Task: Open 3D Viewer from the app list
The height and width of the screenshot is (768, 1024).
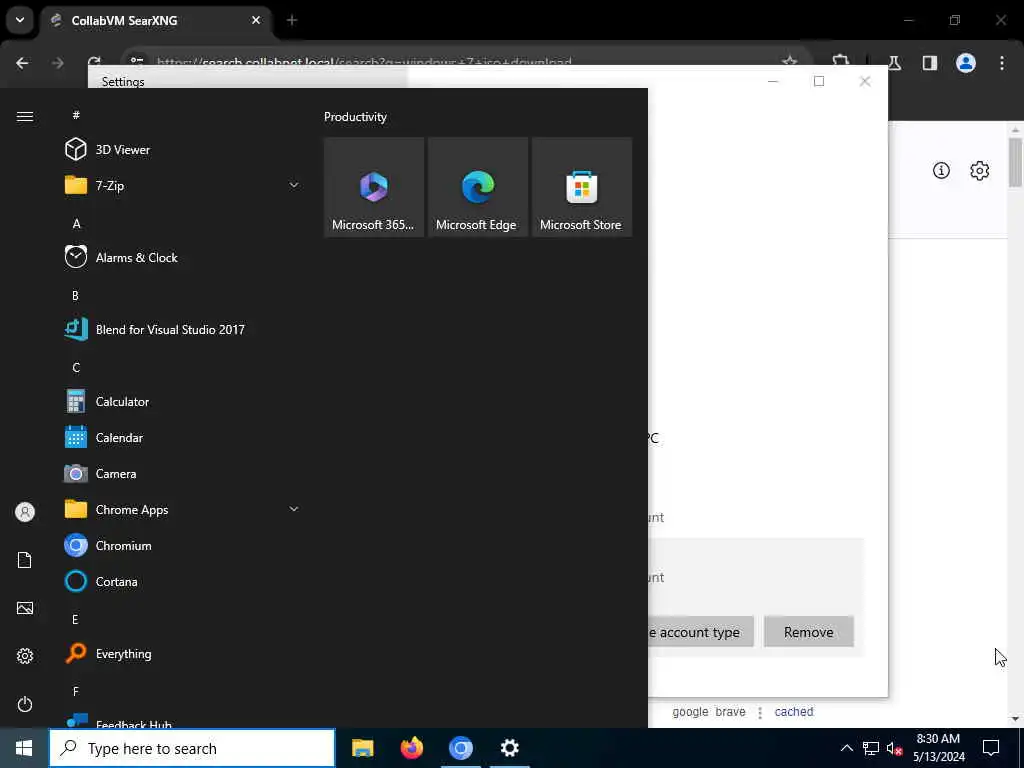Action: coord(184,150)
